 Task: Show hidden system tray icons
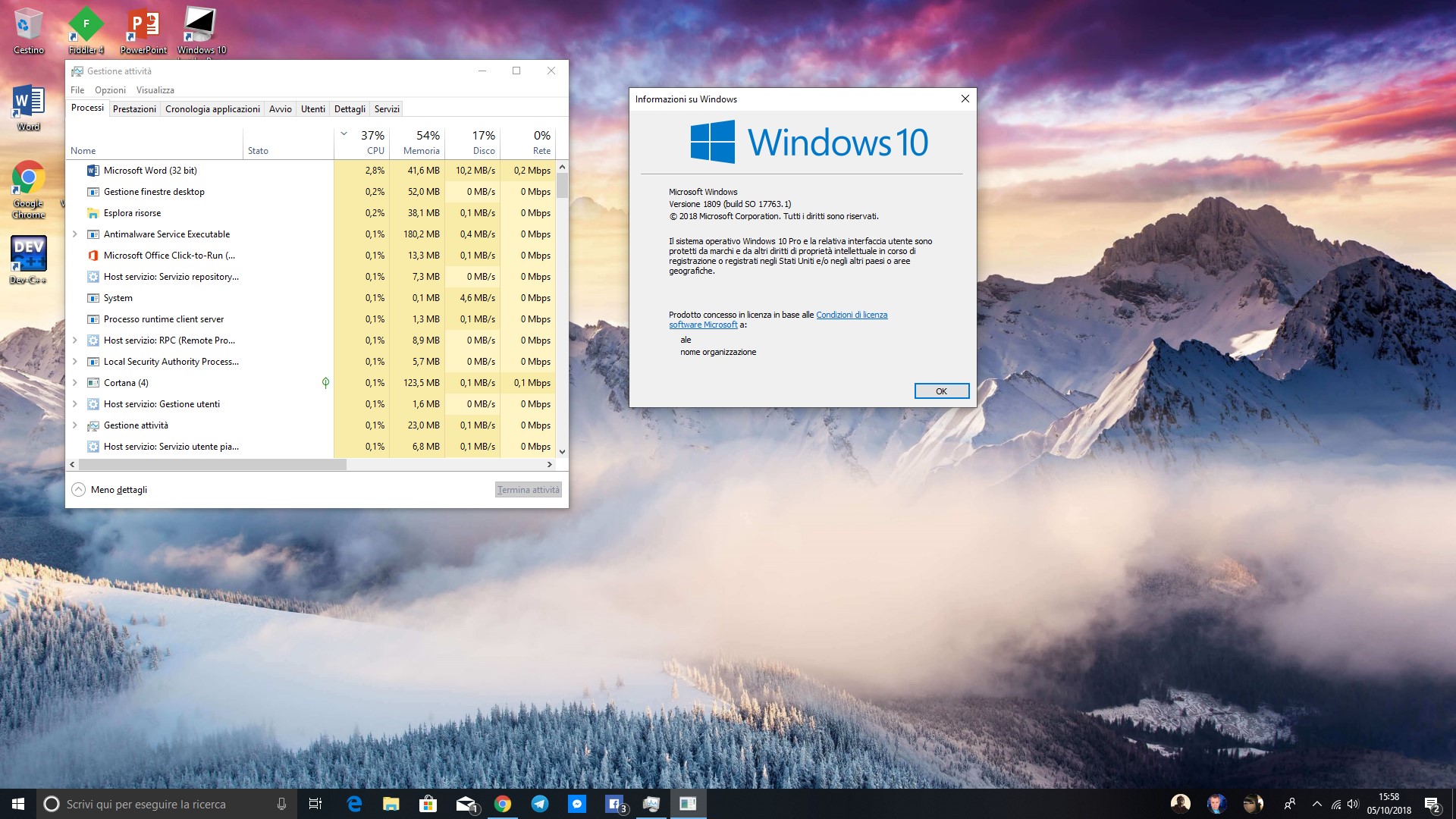1316,804
